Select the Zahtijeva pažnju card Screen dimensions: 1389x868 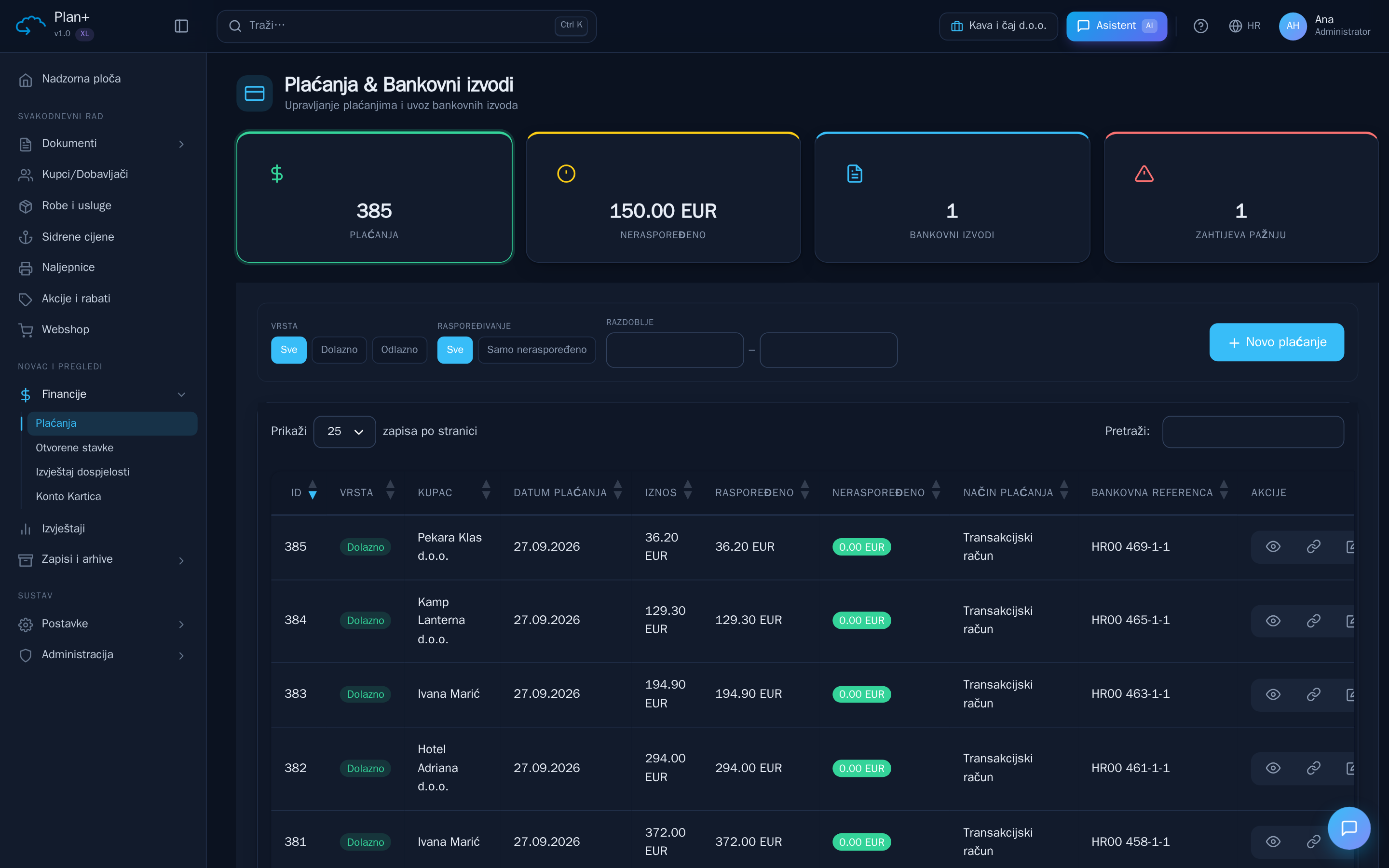pyautogui.click(x=1240, y=198)
